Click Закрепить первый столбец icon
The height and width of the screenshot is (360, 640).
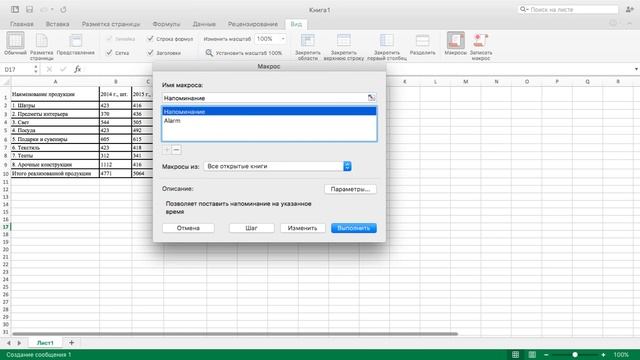(387, 40)
